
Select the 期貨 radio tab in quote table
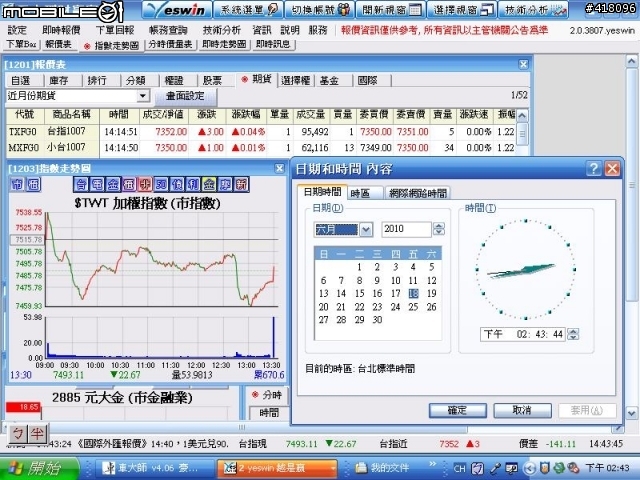click(256, 80)
